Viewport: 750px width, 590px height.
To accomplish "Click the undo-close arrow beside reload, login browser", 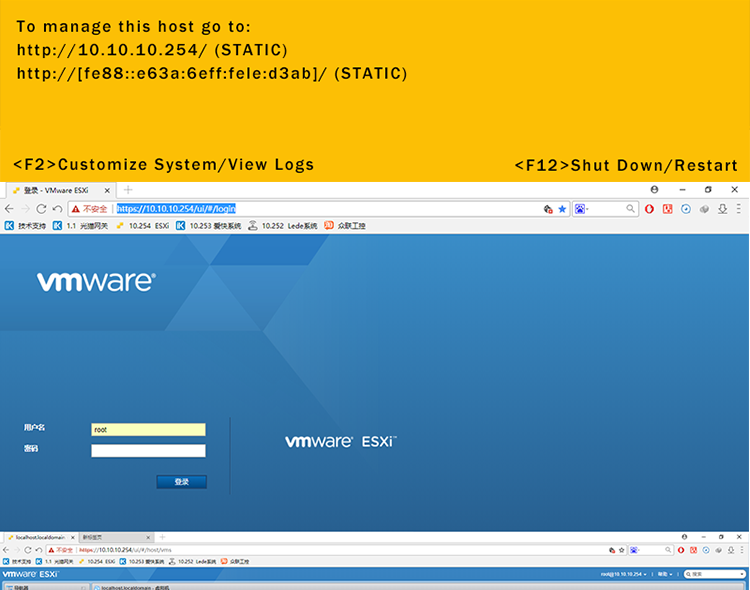I will (x=57, y=209).
